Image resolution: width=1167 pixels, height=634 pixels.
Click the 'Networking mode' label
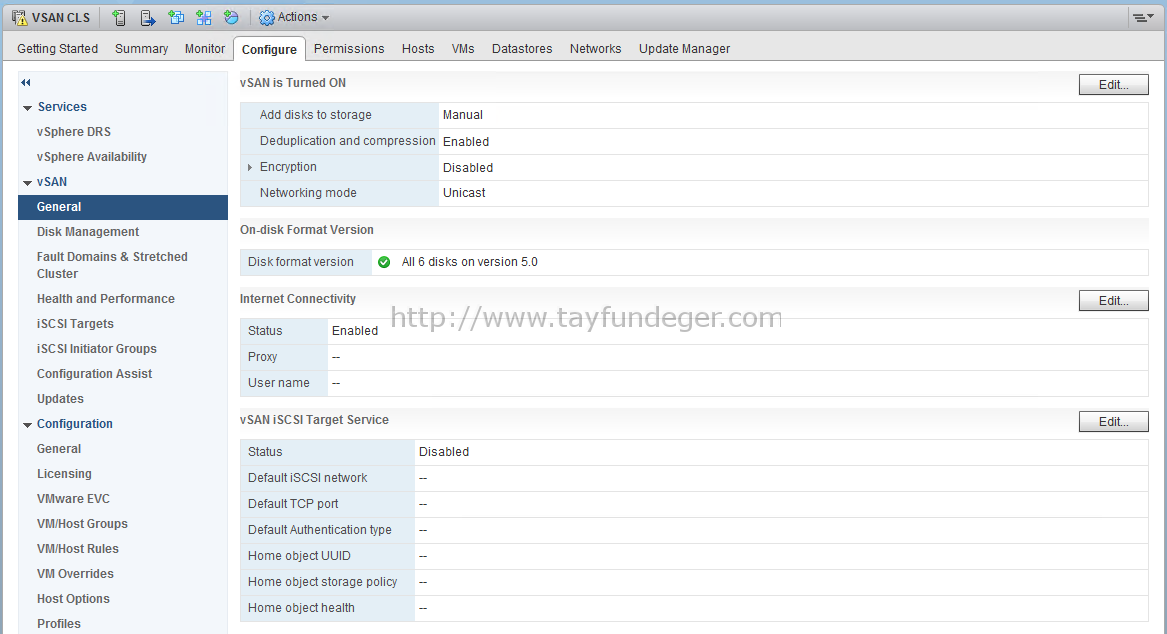(308, 193)
